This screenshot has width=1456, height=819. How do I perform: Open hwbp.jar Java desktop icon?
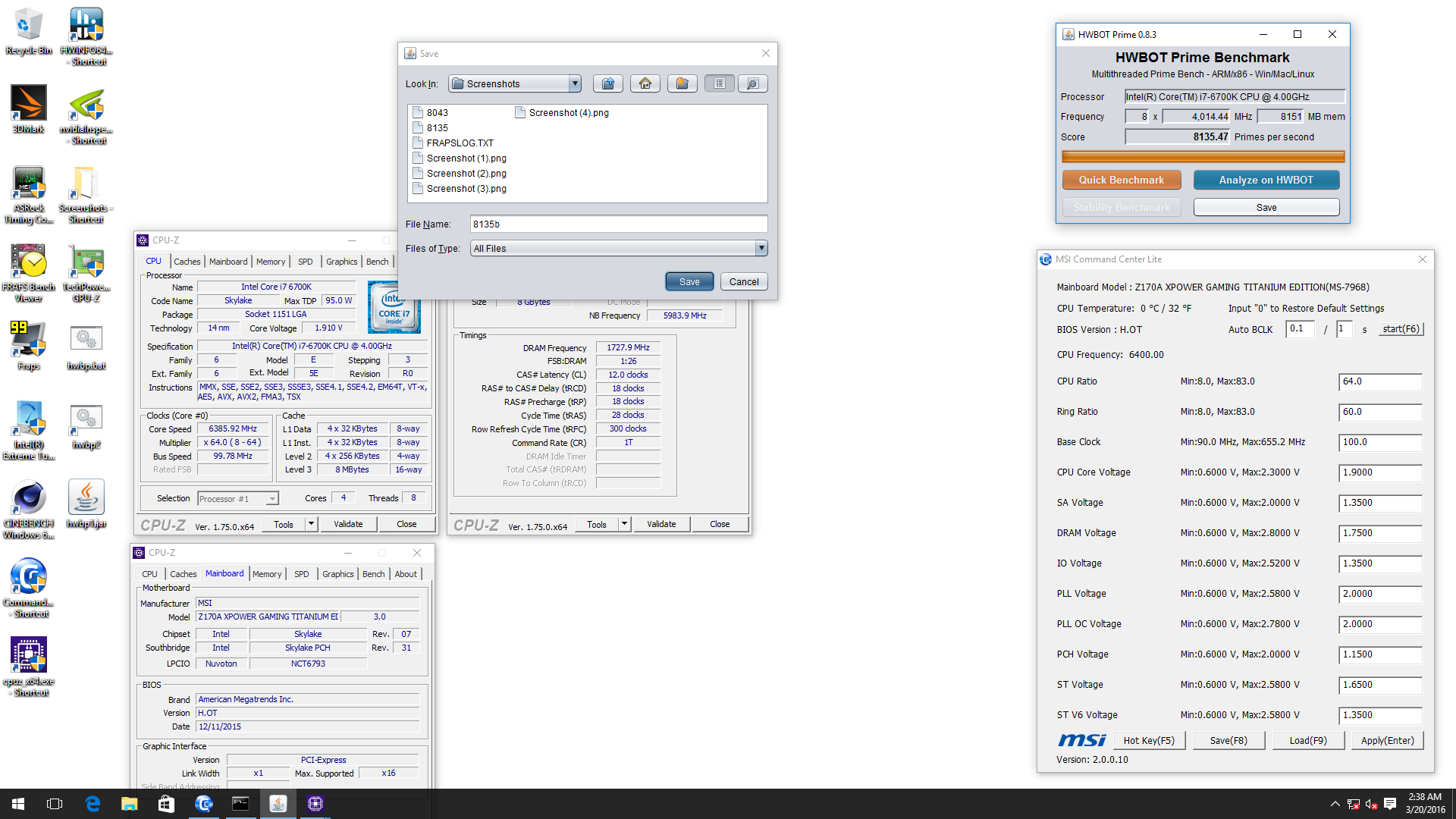point(86,504)
